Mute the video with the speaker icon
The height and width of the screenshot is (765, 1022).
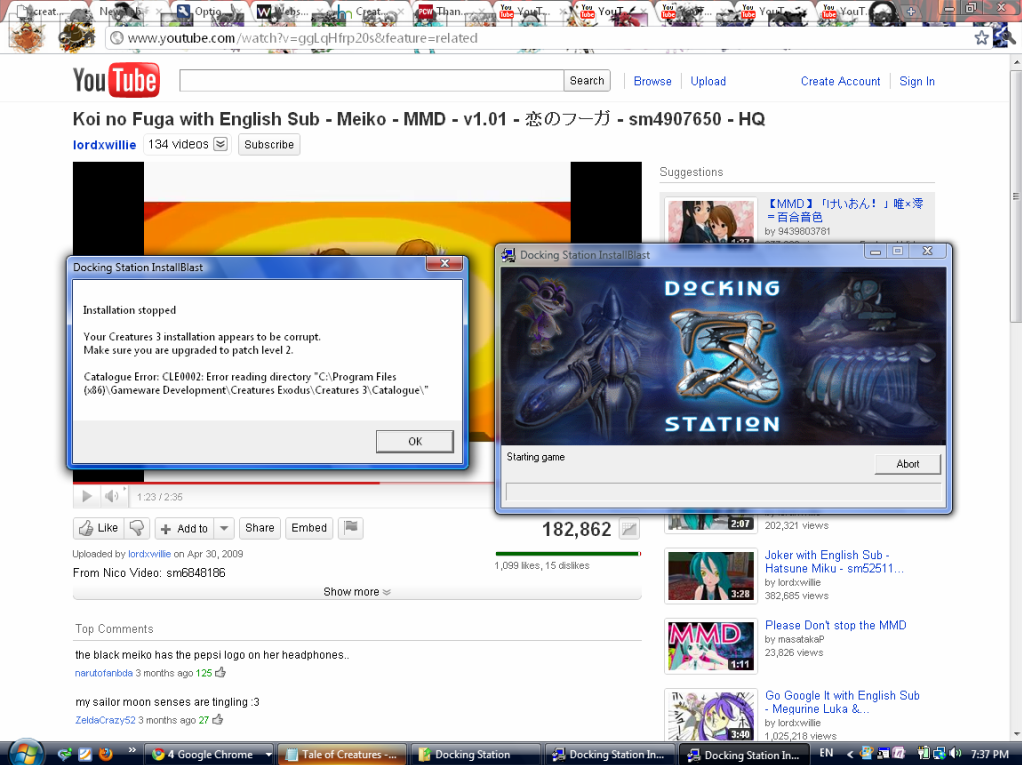(x=112, y=497)
